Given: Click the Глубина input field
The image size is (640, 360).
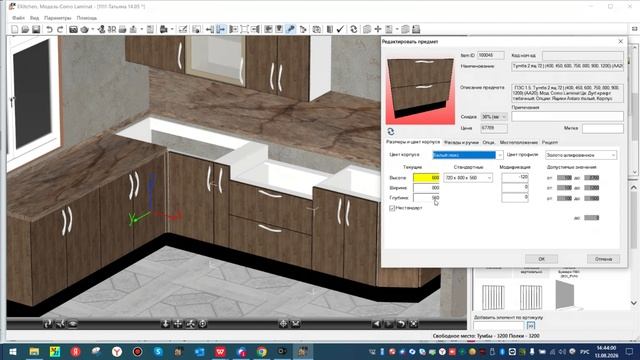Looking at the screenshot, I should [426, 198].
